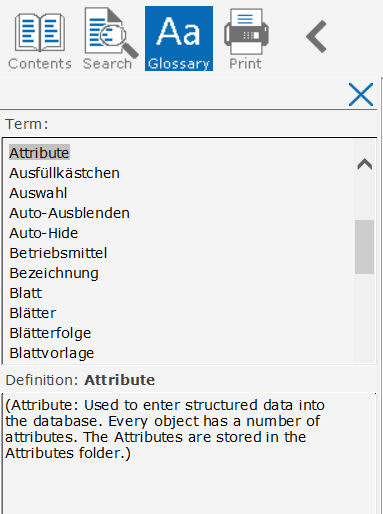
Task: Select the term Attribute
Action: click(39, 153)
